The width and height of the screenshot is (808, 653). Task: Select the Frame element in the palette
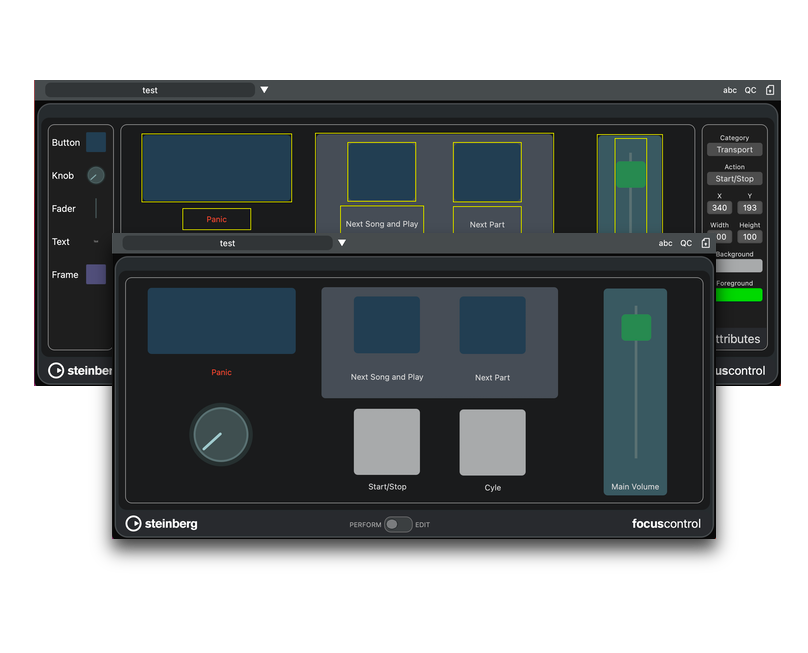point(94,274)
